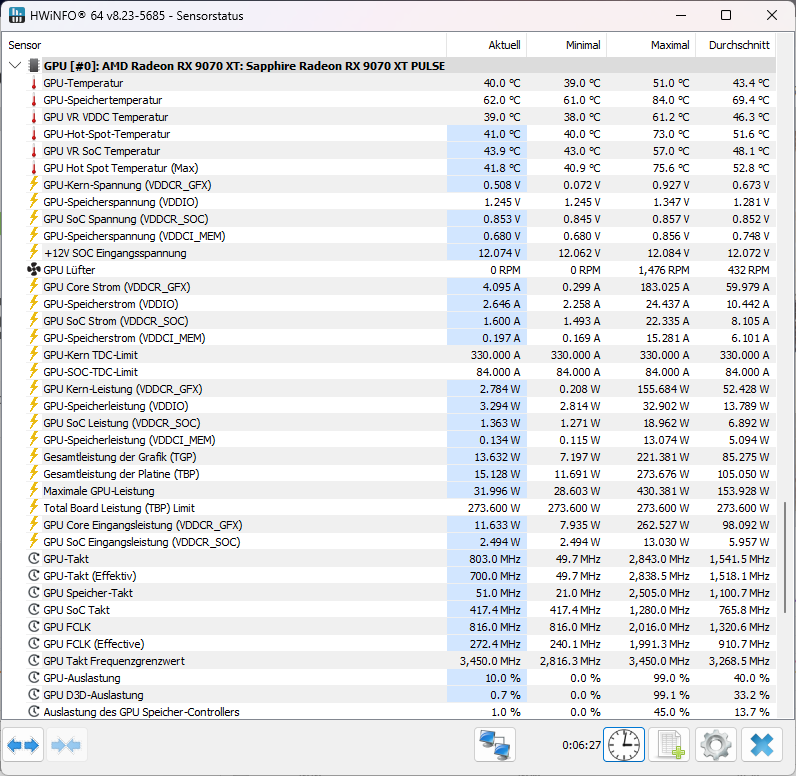Select the GPU-Speicherspannung (VDDIO) row
Viewport: 796px width, 776px height.
[x=401, y=202]
